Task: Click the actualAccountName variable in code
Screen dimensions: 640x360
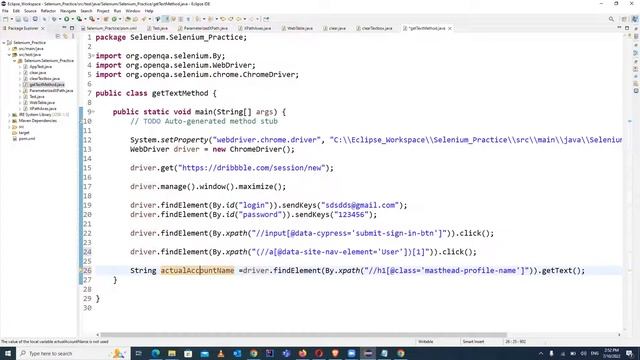Action: click(x=197, y=270)
